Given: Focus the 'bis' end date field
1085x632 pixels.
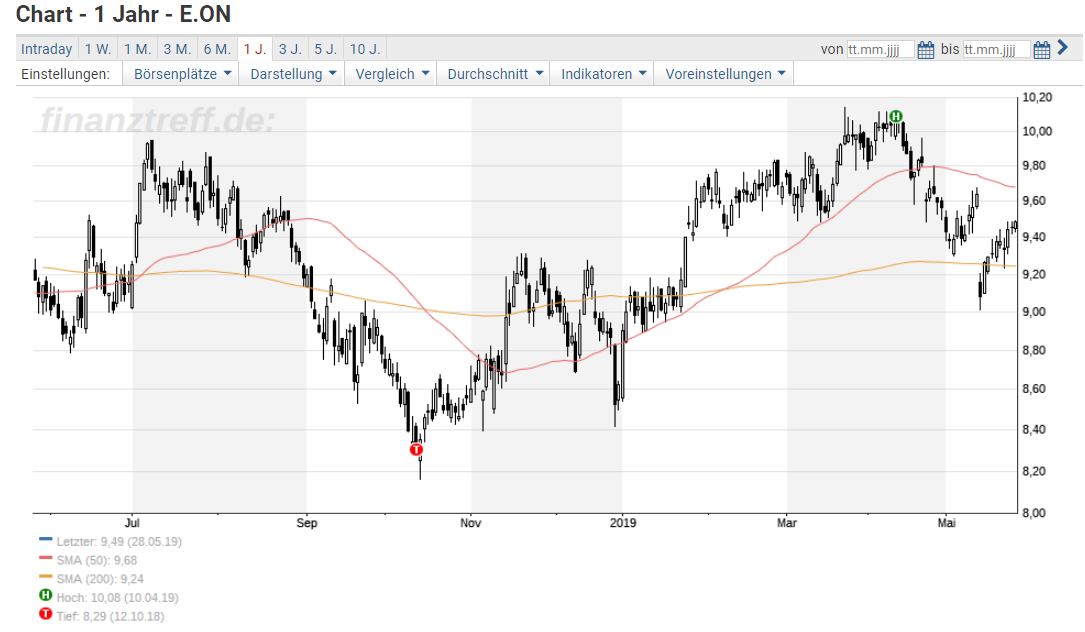Looking at the screenshot, I should [996, 50].
